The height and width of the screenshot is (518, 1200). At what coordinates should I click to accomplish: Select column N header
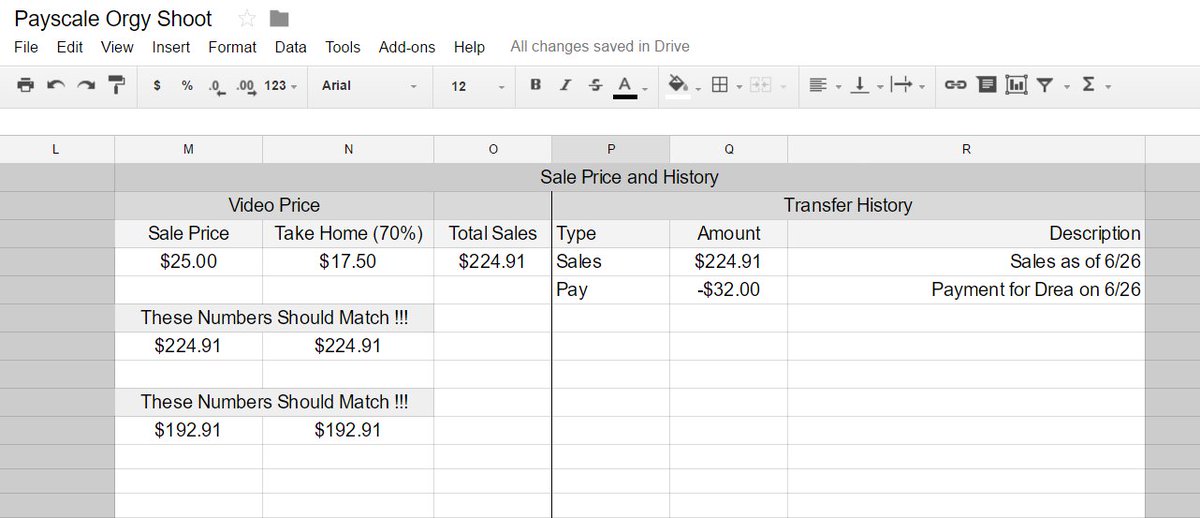(348, 149)
